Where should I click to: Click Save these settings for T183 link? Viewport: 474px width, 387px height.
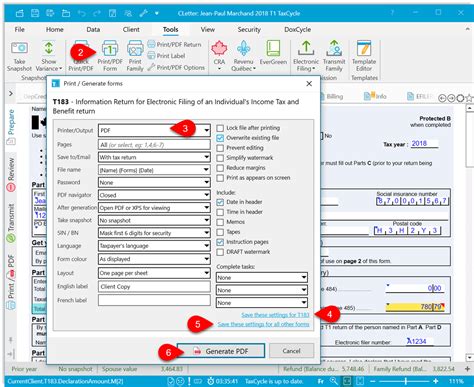(275, 315)
